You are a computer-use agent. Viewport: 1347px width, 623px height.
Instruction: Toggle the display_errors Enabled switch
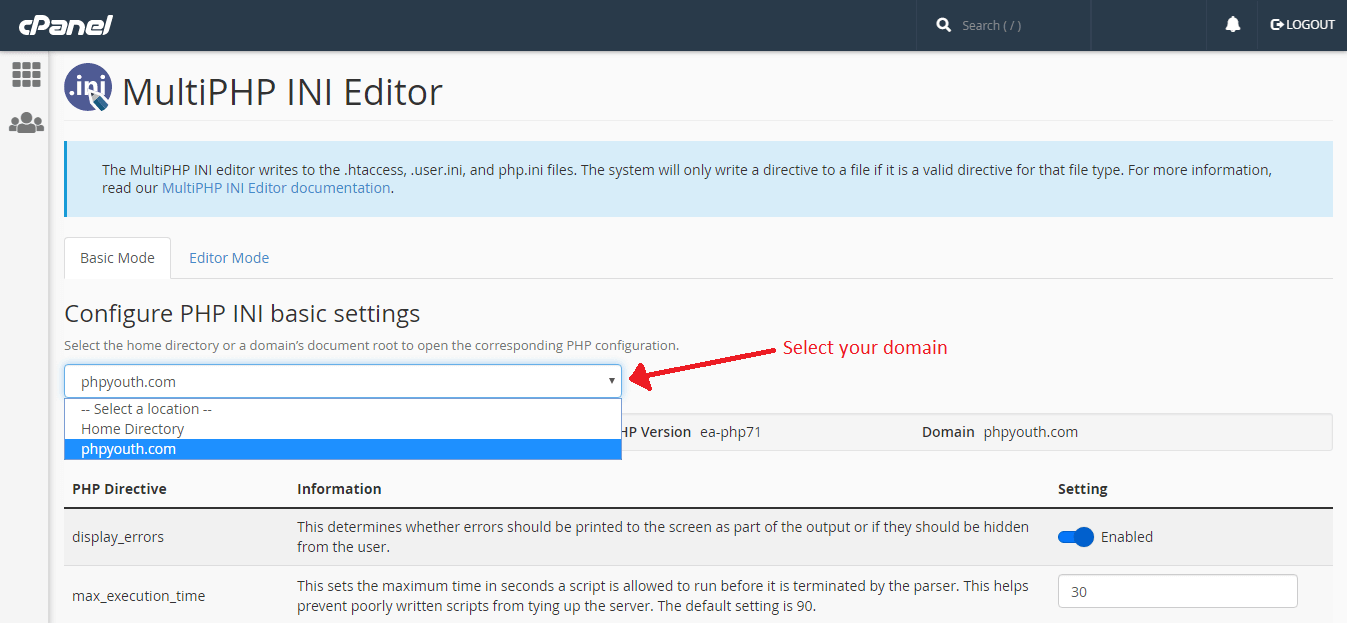pos(1076,537)
